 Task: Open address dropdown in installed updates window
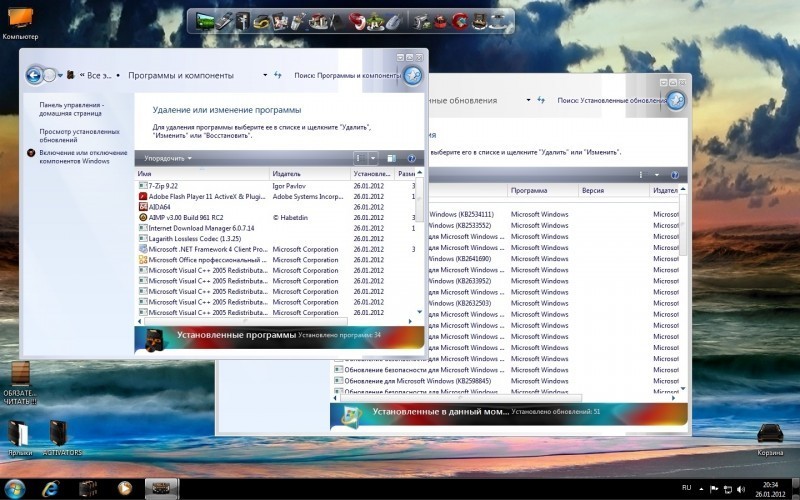528,100
